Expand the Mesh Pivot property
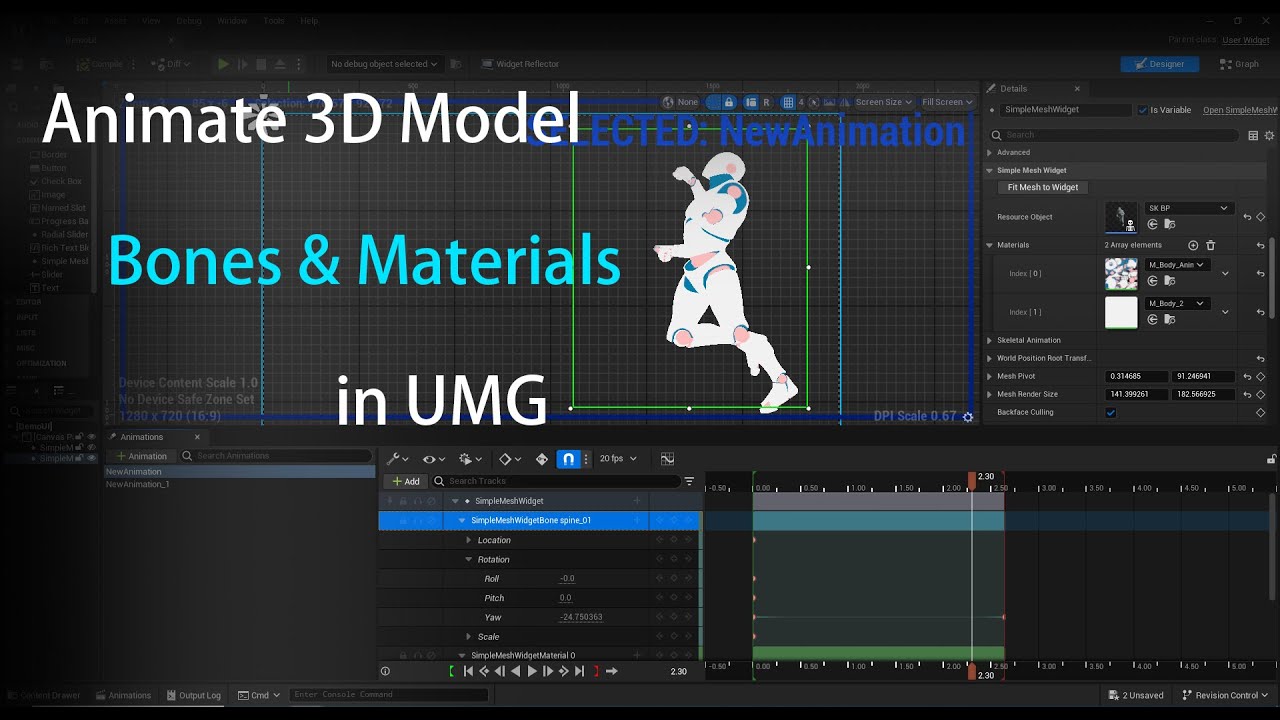The width and height of the screenshot is (1280, 720). pyautogui.click(x=990, y=376)
